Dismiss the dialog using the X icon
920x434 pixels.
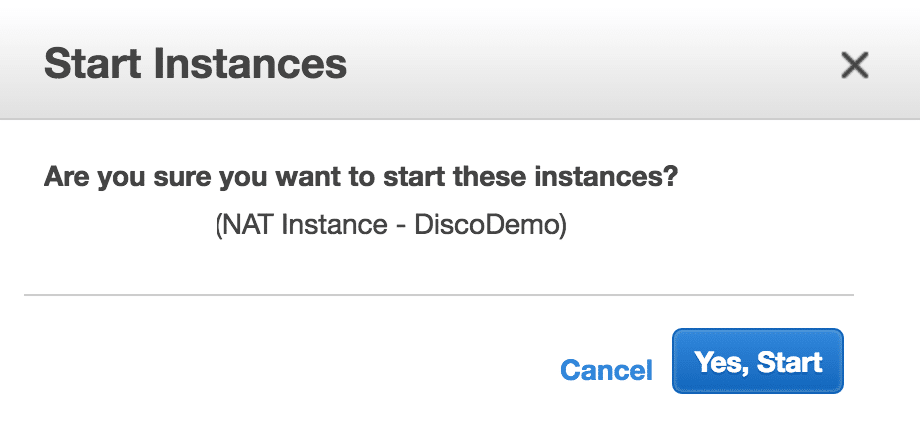point(854,66)
